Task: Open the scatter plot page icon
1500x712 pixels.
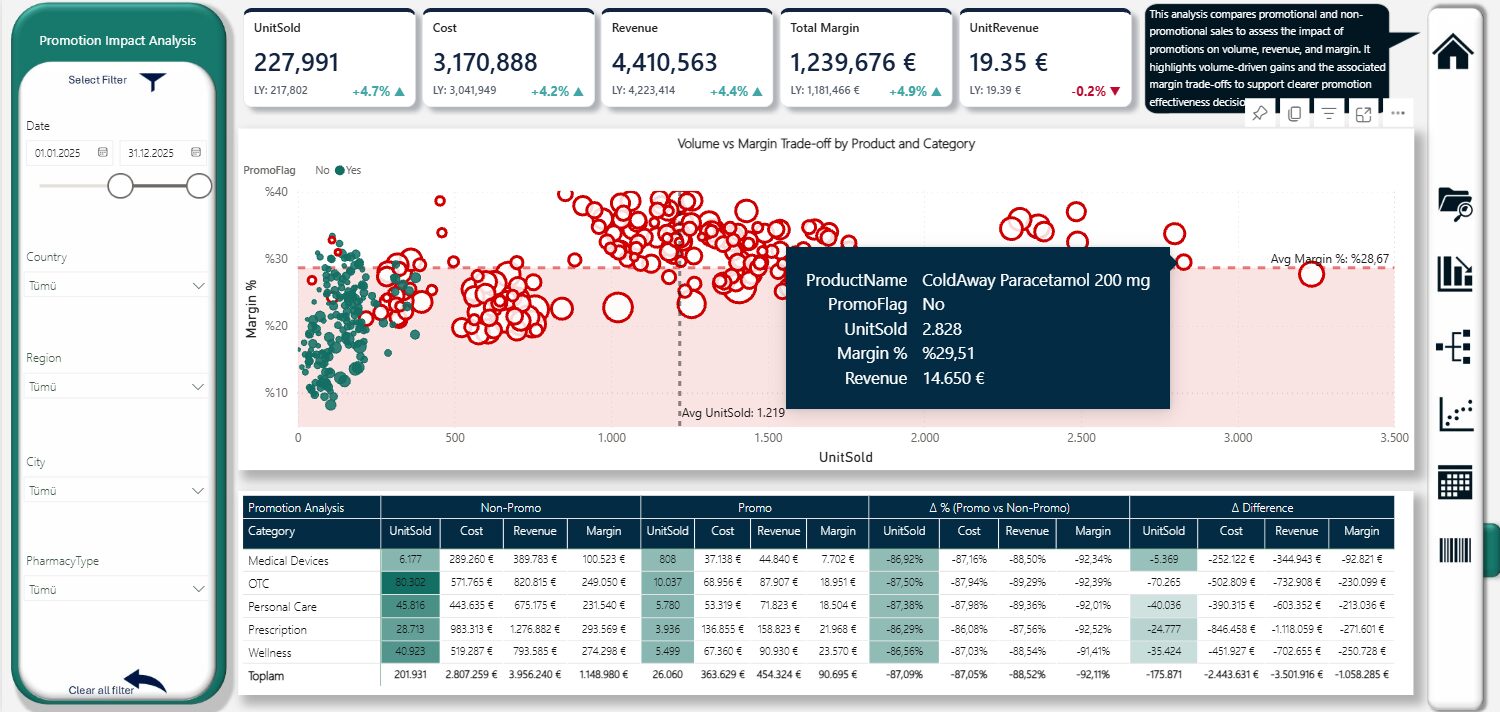Action: click(1455, 414)
